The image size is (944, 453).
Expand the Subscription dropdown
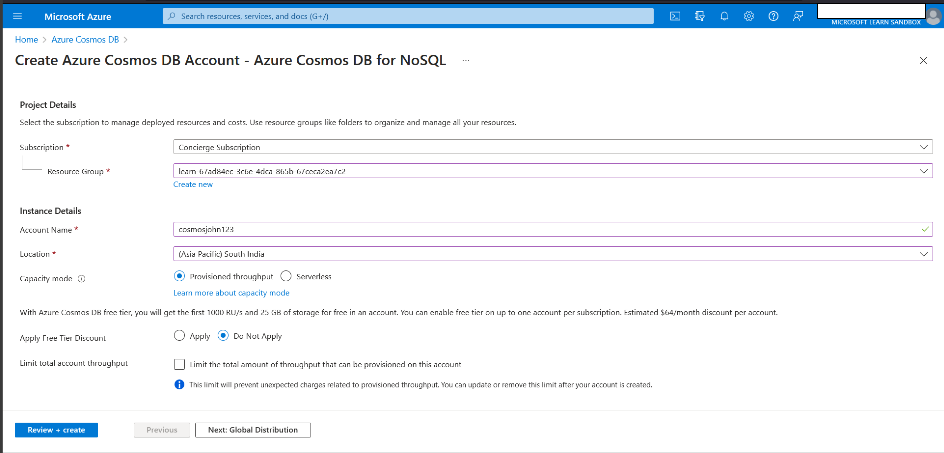553,147
